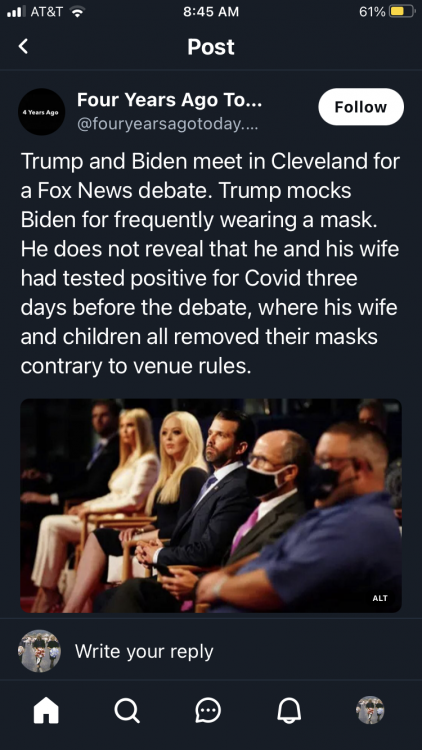Open the Chat messages tab
This screenshot has height=750, width=422.
click(x=208, y=710)
